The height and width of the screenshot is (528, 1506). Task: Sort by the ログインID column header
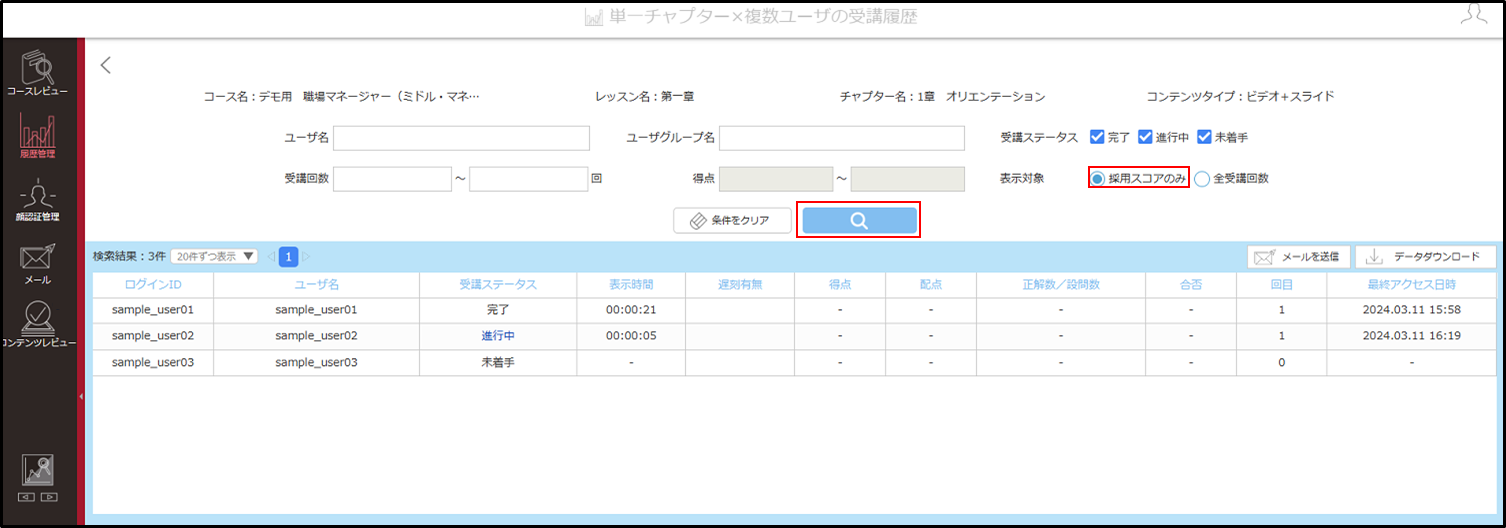point(153,285)
